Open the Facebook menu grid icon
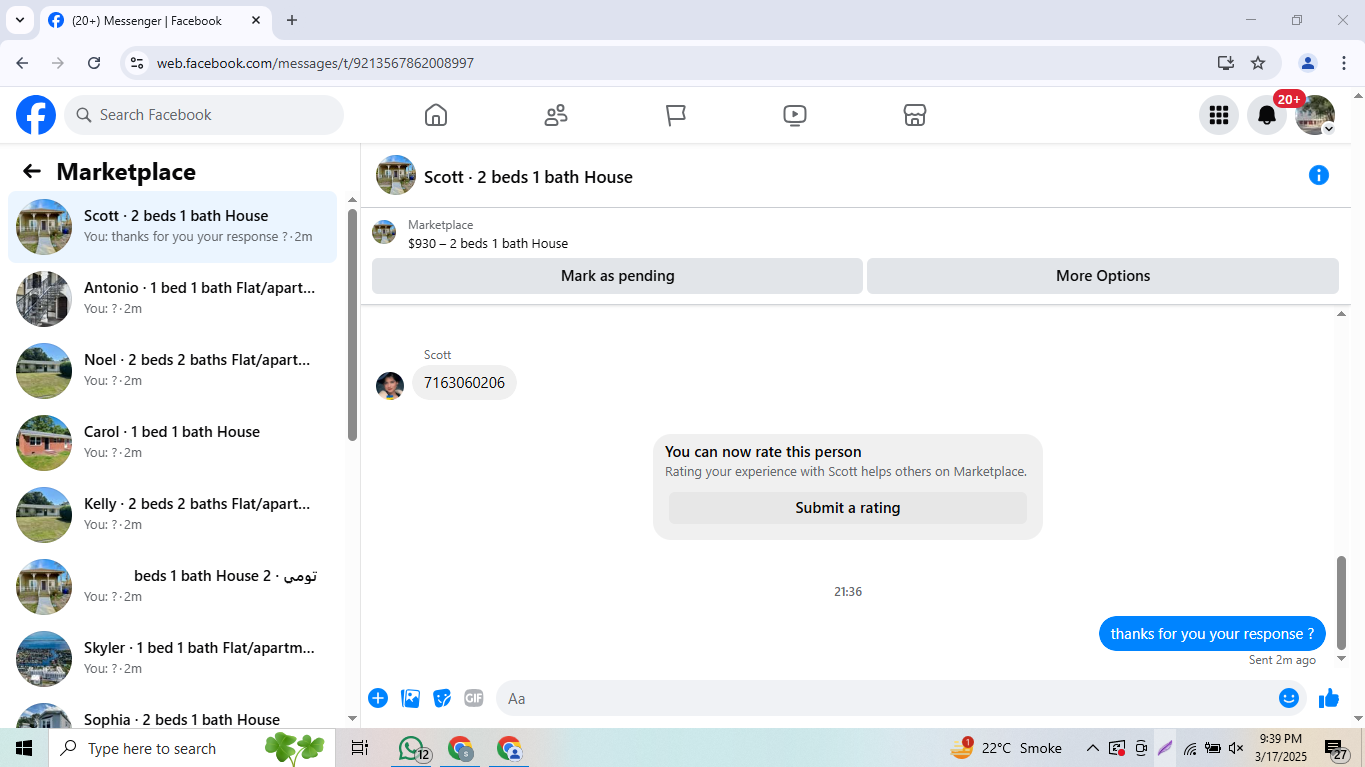Viewport: 1365px width, 767px height. click(1219, 115)
